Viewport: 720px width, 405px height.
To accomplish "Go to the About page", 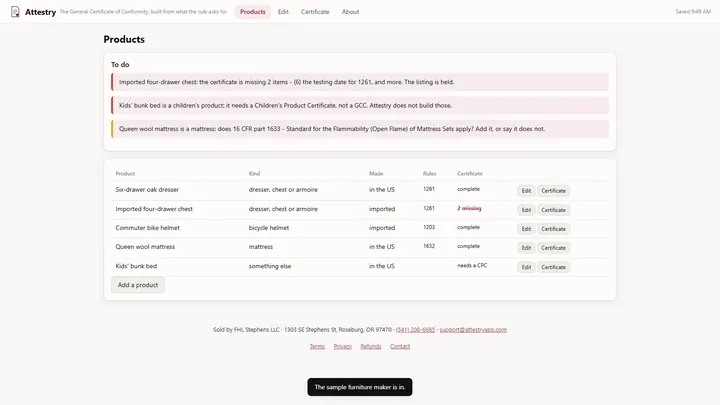I will point(350,12).
